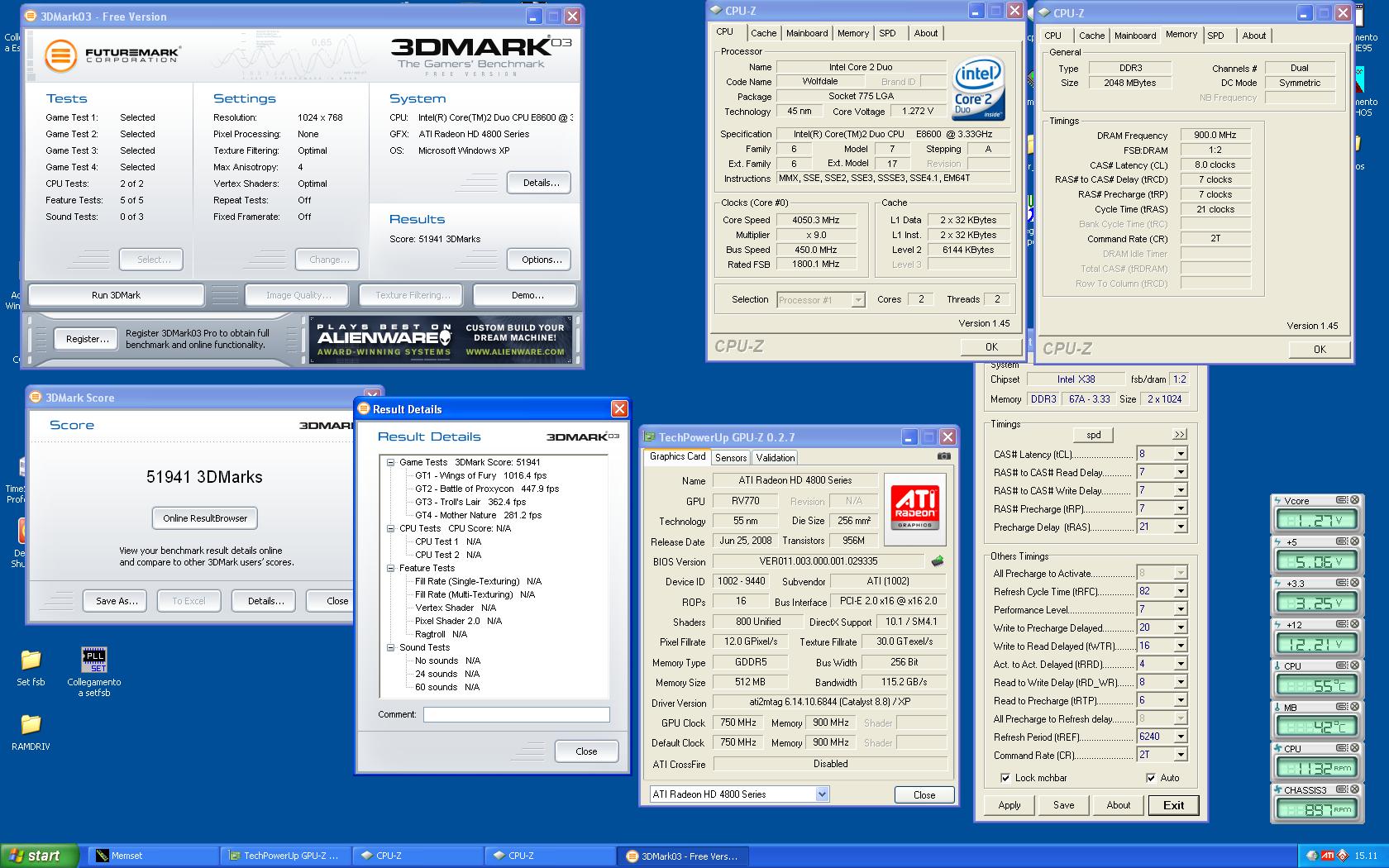Click Exit in MemSet

click(x=1173, y=805)
